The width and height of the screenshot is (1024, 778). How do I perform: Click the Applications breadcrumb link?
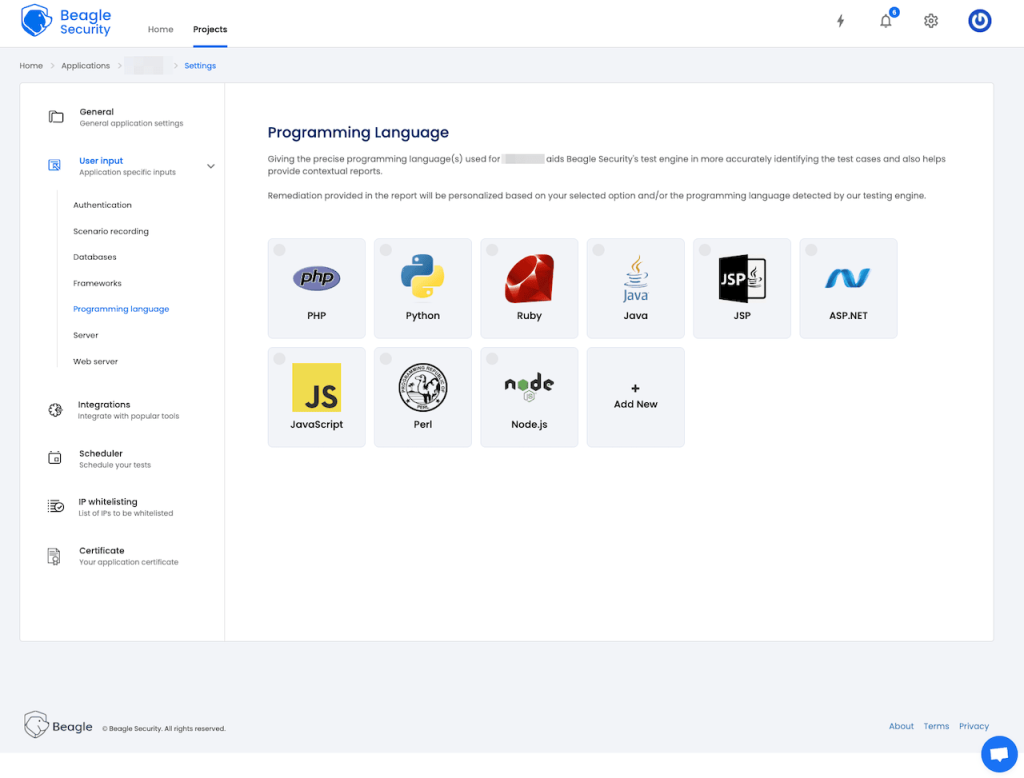click(86, 65)
